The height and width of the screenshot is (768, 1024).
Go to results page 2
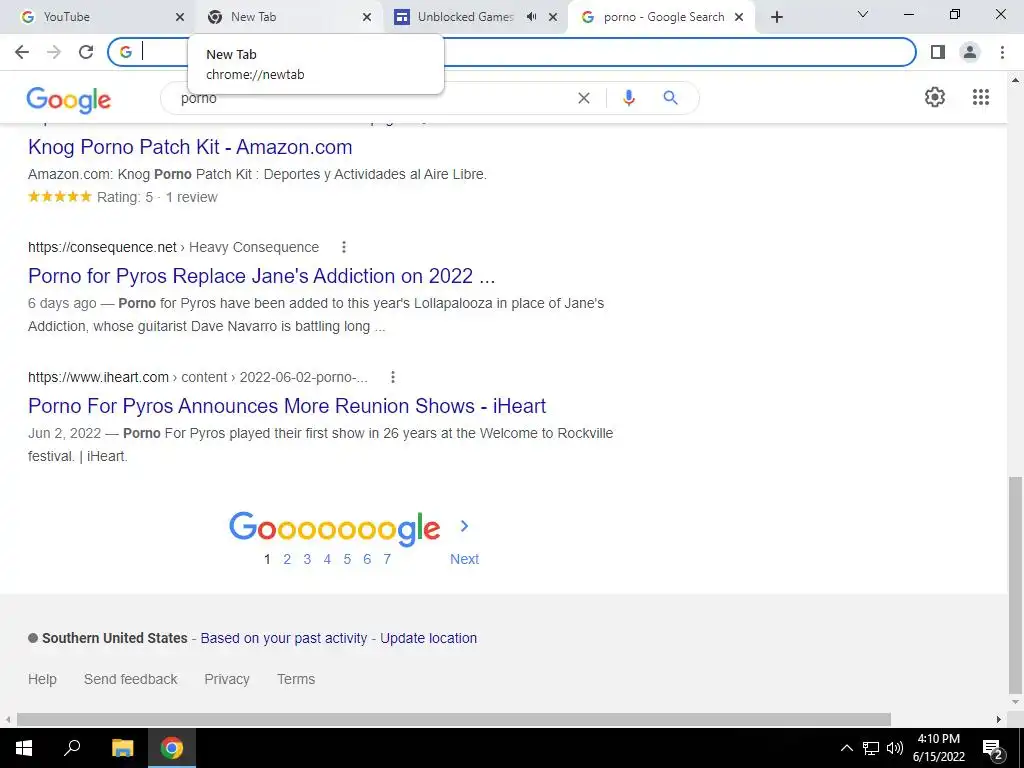287,559
